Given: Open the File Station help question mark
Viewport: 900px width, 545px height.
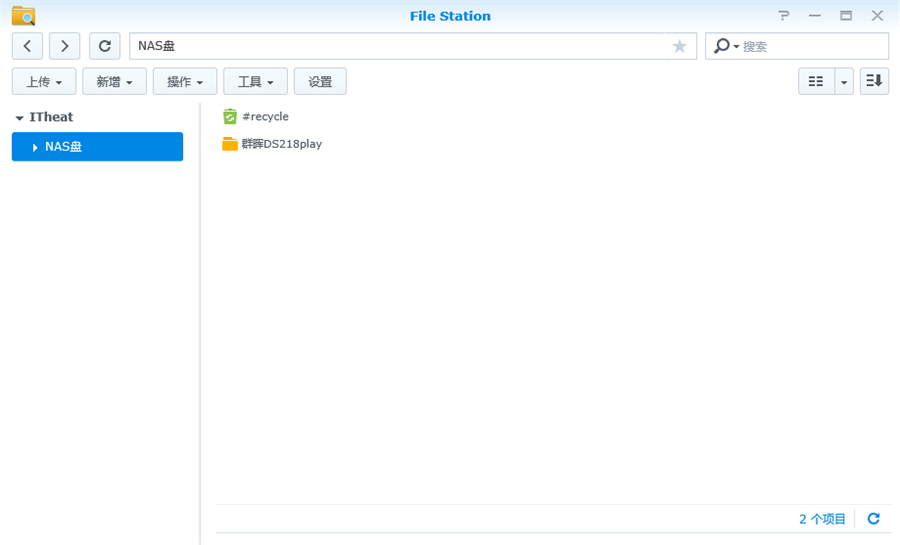Looking at the screenshot, I should [x=784, y=16].
